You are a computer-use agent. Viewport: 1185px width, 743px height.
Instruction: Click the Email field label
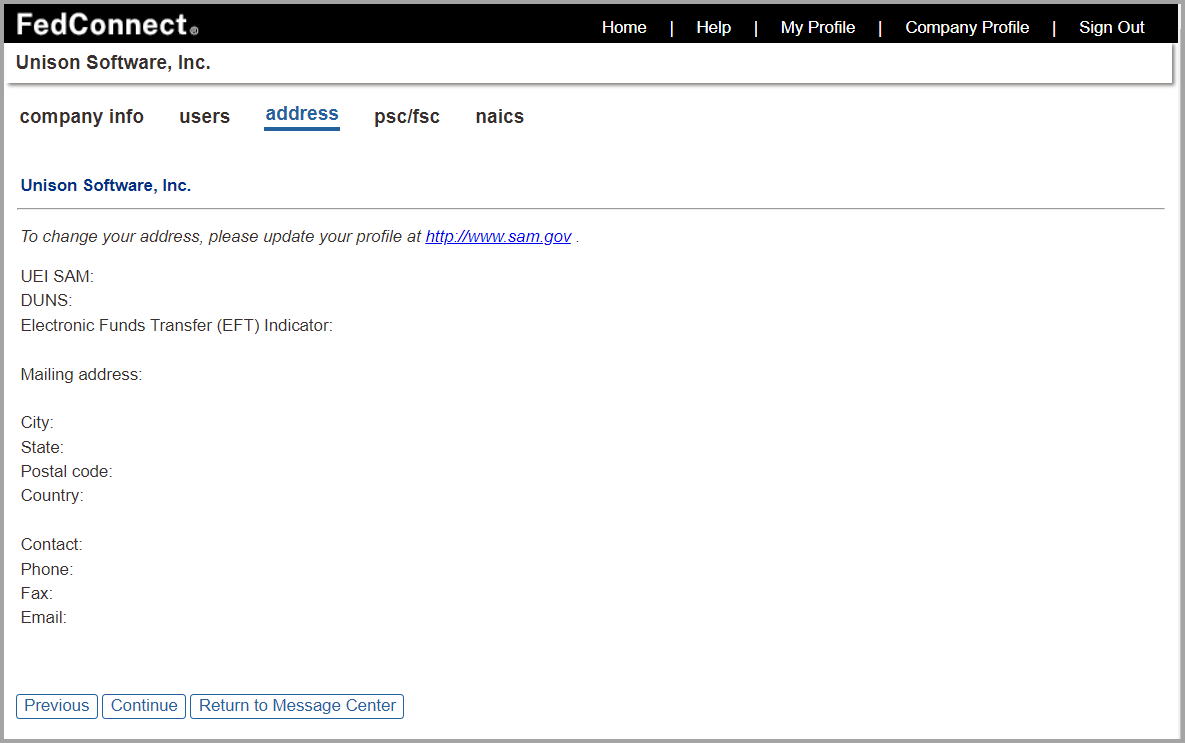(x=42, y=617)
